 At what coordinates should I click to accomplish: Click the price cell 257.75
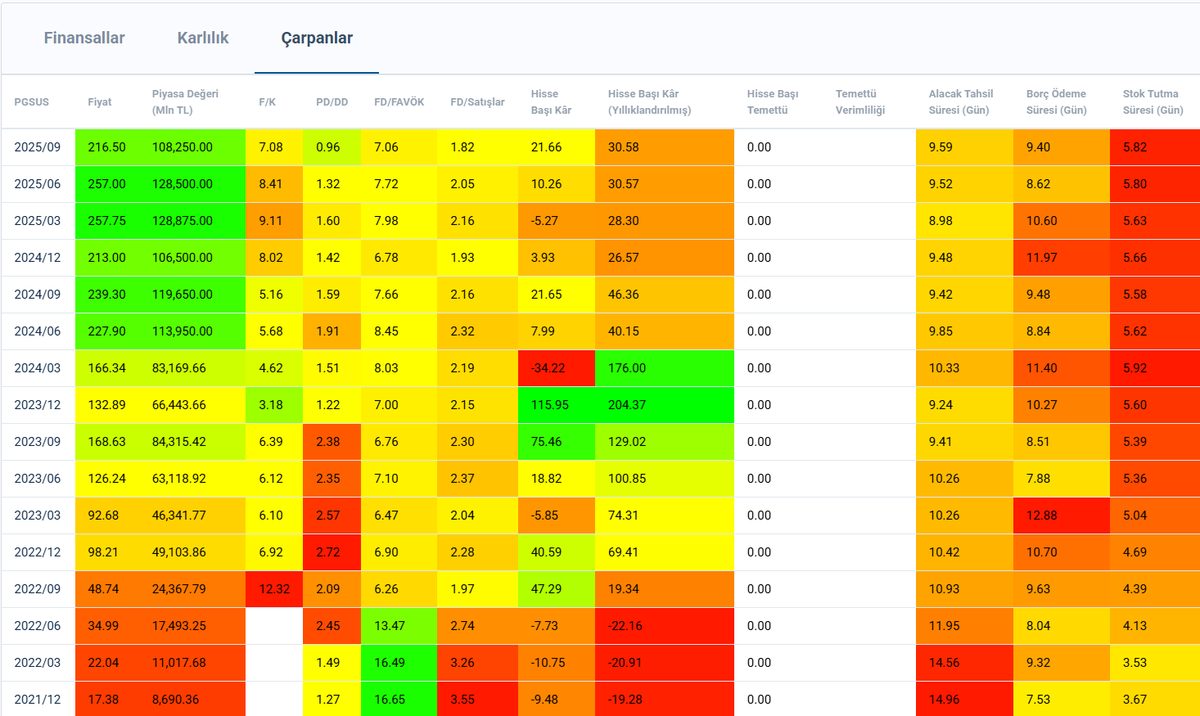click(107, 221)
